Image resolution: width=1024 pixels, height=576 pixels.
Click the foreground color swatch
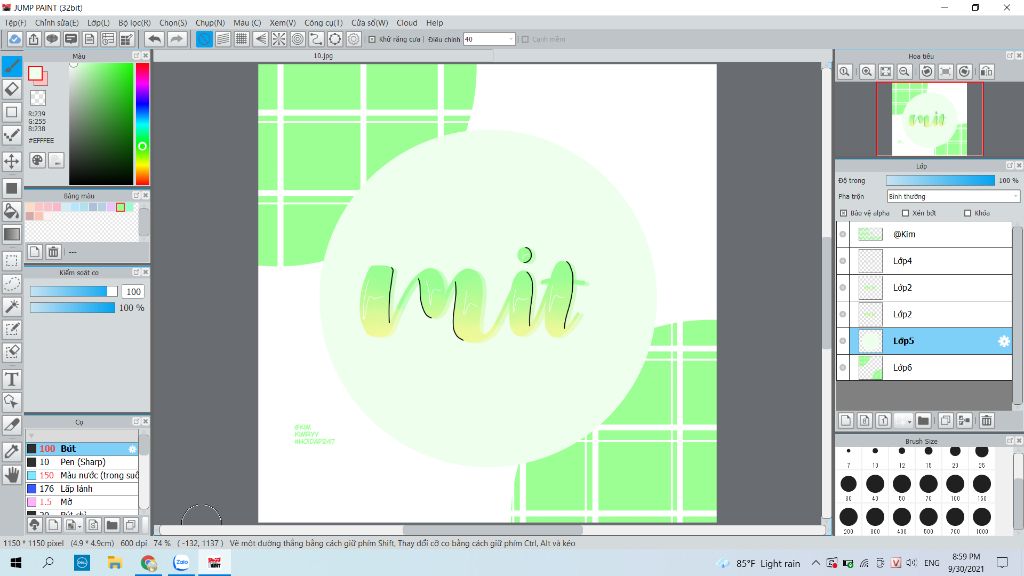pos(35,73)
